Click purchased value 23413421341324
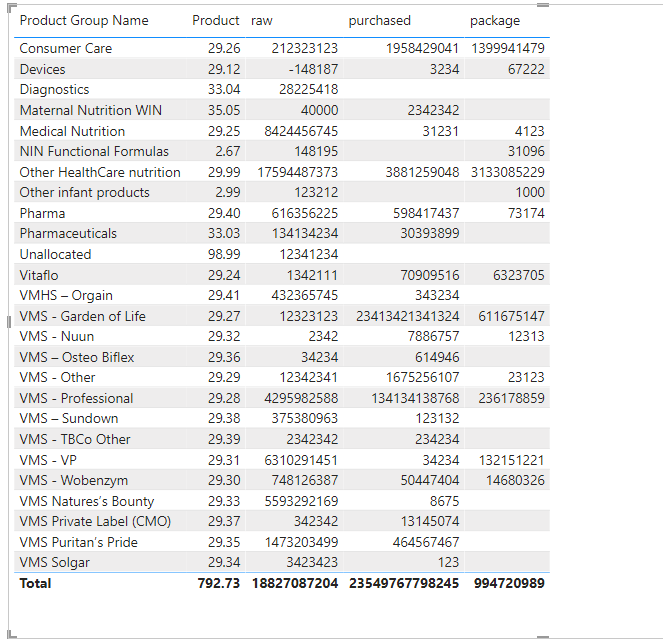Image resolution: width=663 pixels, height=639 pixels. (407, 316)
